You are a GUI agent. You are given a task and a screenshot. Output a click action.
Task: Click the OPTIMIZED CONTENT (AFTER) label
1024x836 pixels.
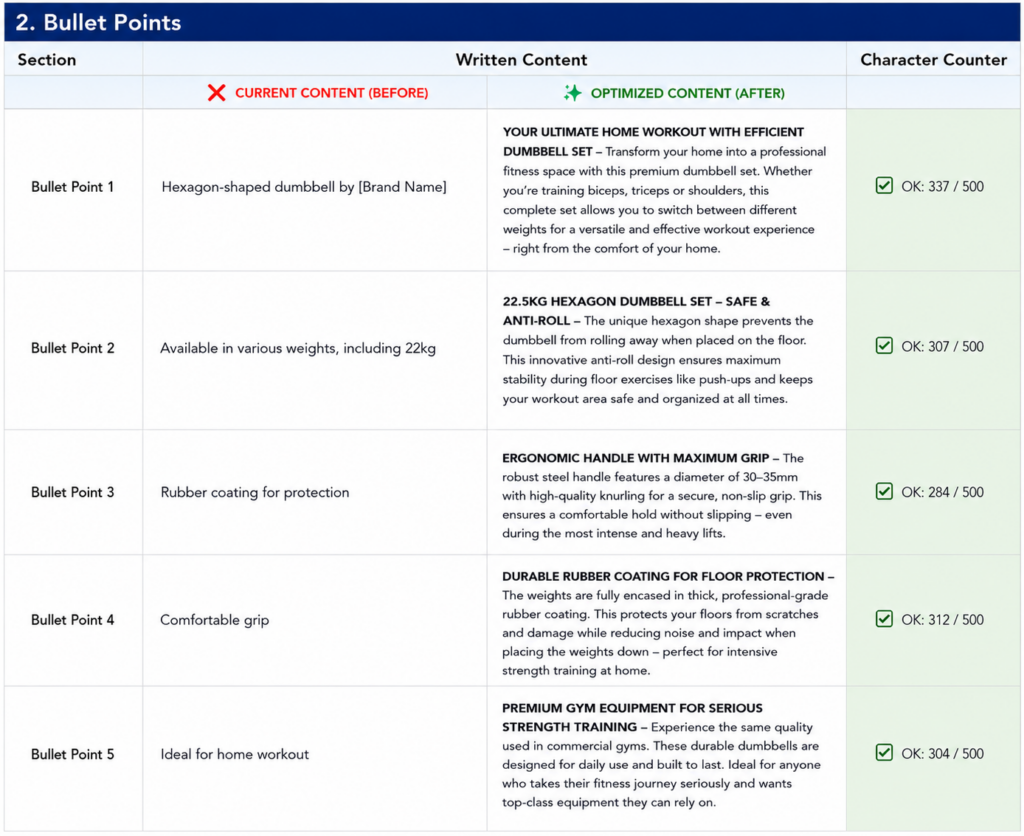click(688, 93)
